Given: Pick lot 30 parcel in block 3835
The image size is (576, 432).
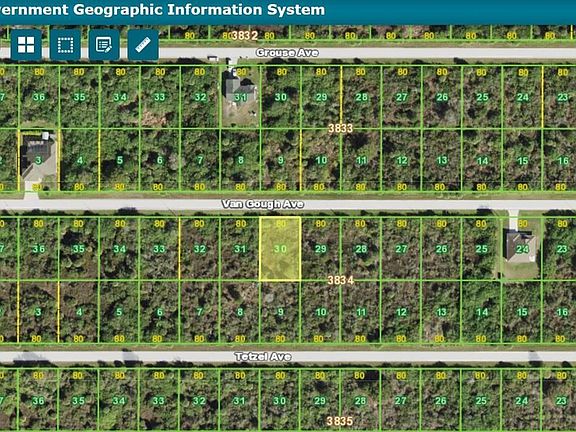Looking at the screenshot, I should click(x=280, y=400).
